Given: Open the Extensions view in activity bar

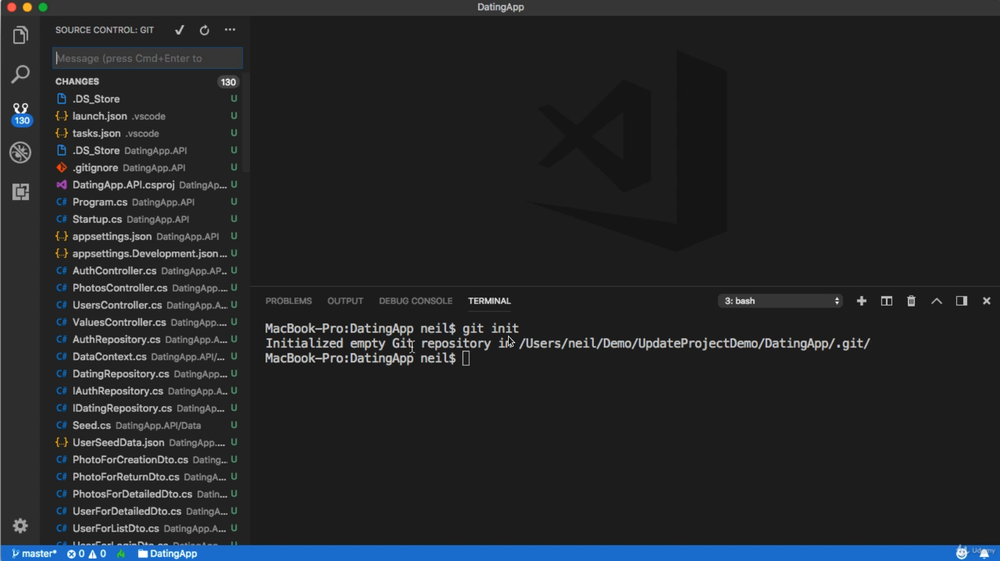Looking at the screenshot, I should tap(20, 192).
